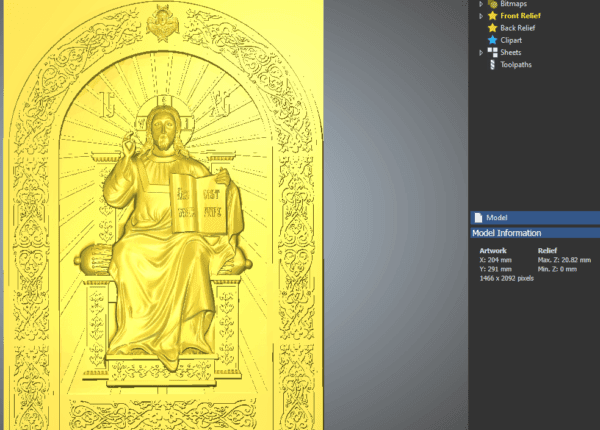Click the Model document icon
The width and height of the screenshot is (600, 430).
coord(478,218)
